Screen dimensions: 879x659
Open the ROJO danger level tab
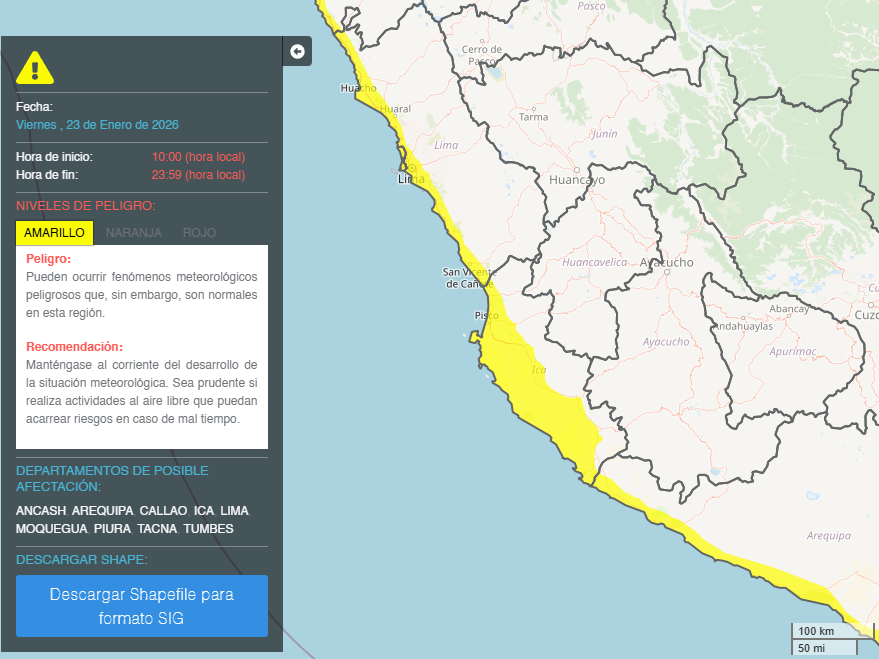coord(199,232)
